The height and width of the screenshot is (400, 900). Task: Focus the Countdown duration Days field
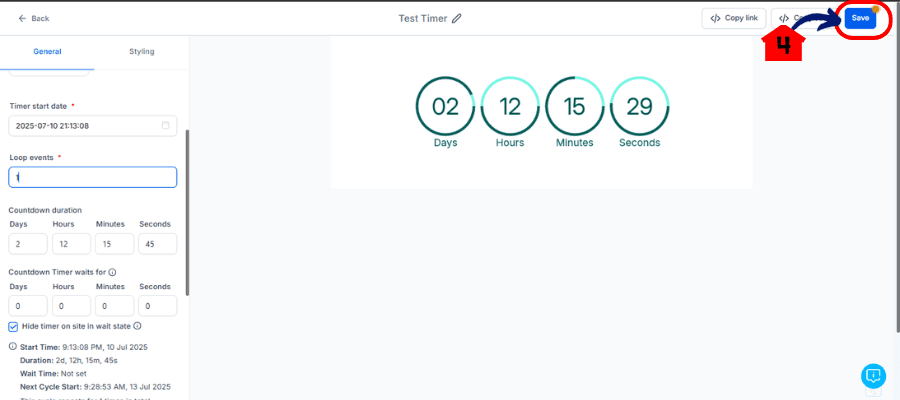(28, 244)
